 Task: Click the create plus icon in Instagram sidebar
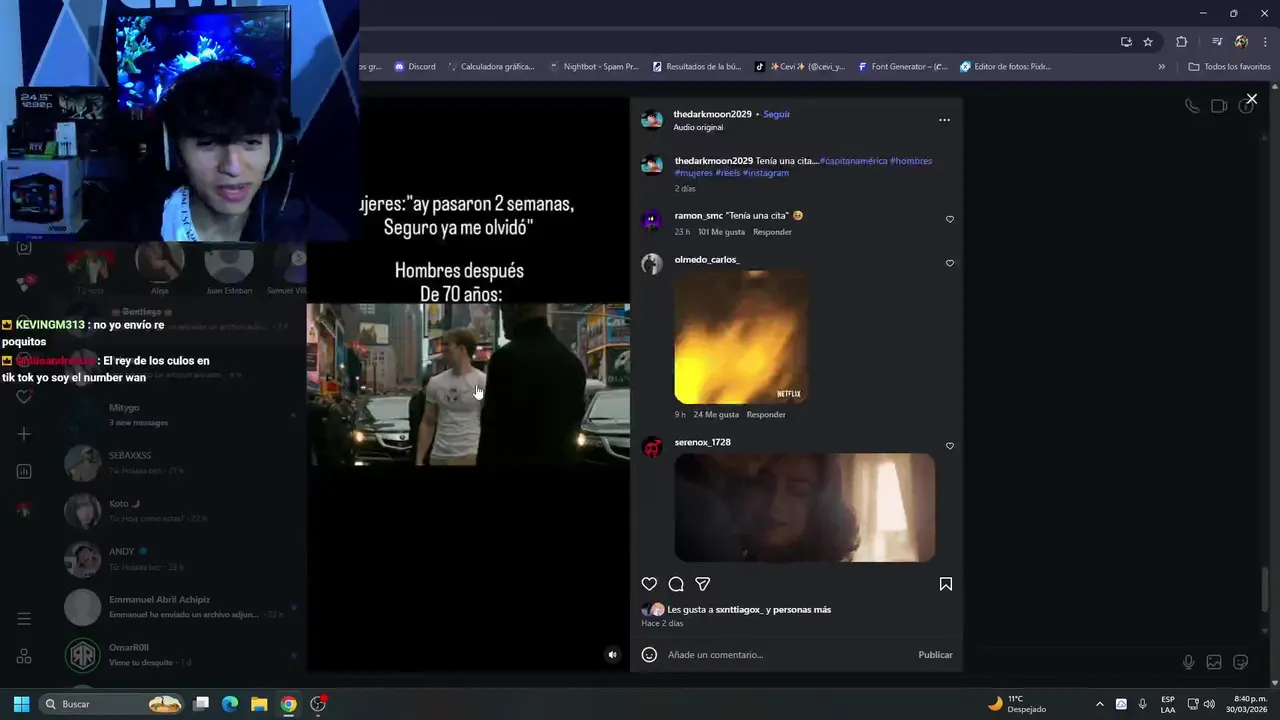point(24,434)
